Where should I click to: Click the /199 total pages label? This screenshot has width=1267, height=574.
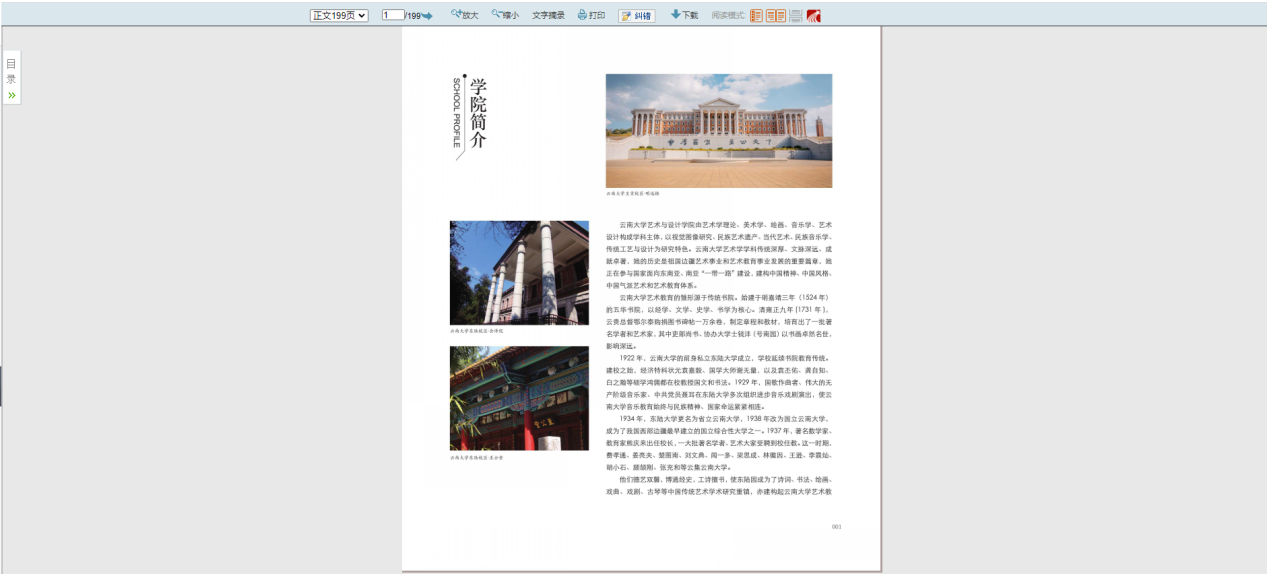(412, 16)
